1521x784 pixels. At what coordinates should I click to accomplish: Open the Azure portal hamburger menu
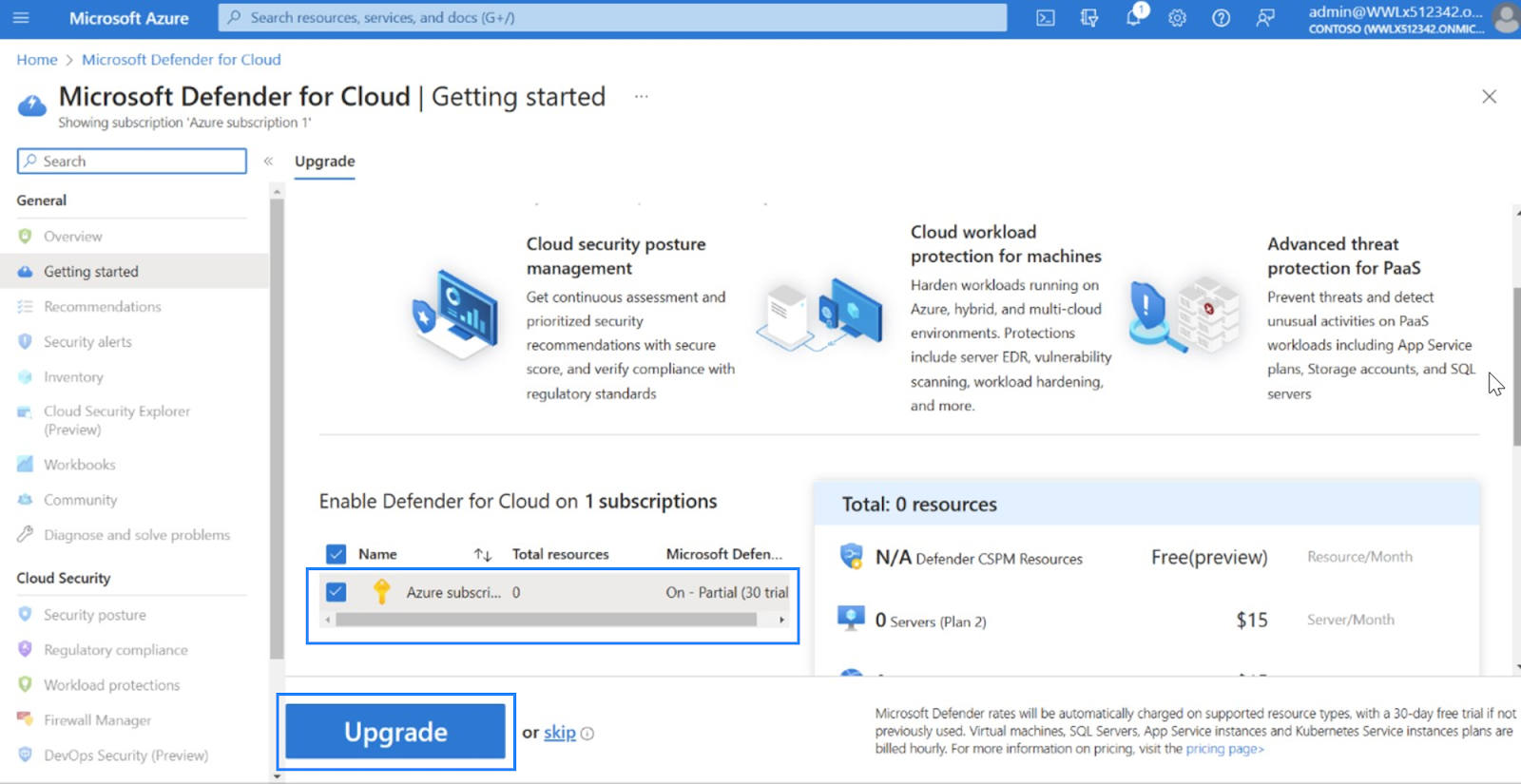click(x=21, y=18)
